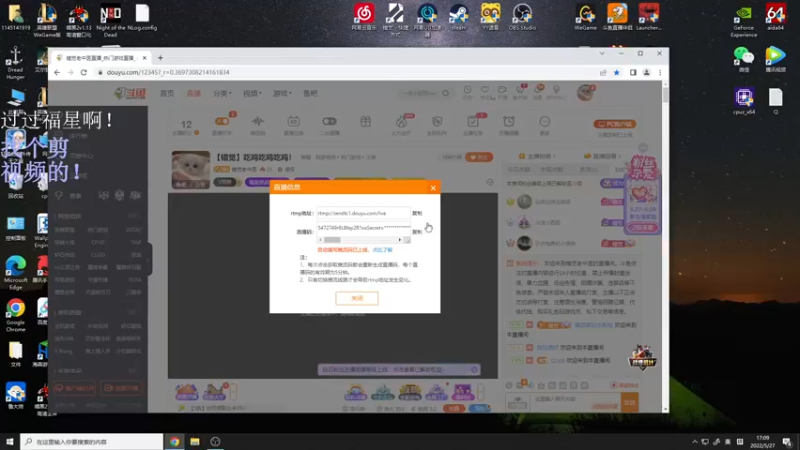Click the orange close button at dialog bottom
This screenshot has width=800, height=450.
coord(357,298)
